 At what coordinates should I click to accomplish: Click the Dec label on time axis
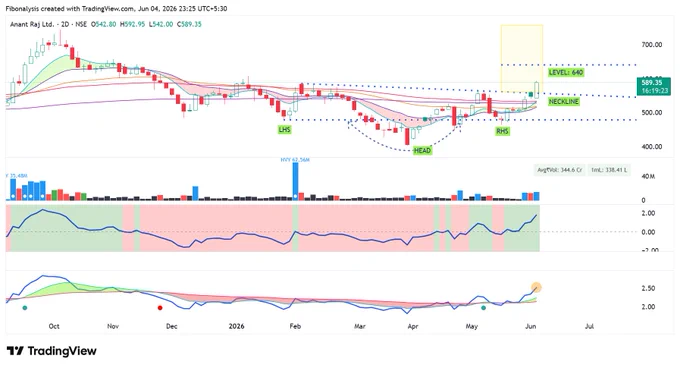[x=171, y=326]
